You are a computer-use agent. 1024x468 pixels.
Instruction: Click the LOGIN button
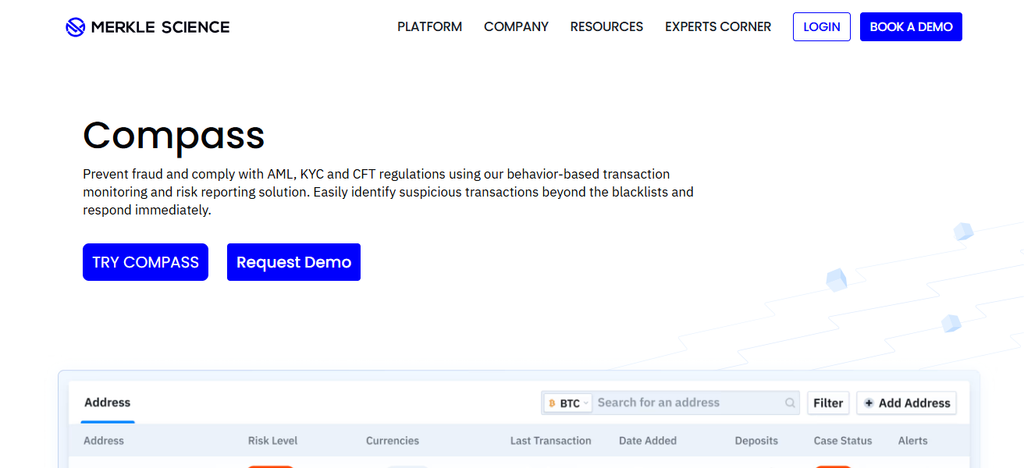(x=822, y=27)
